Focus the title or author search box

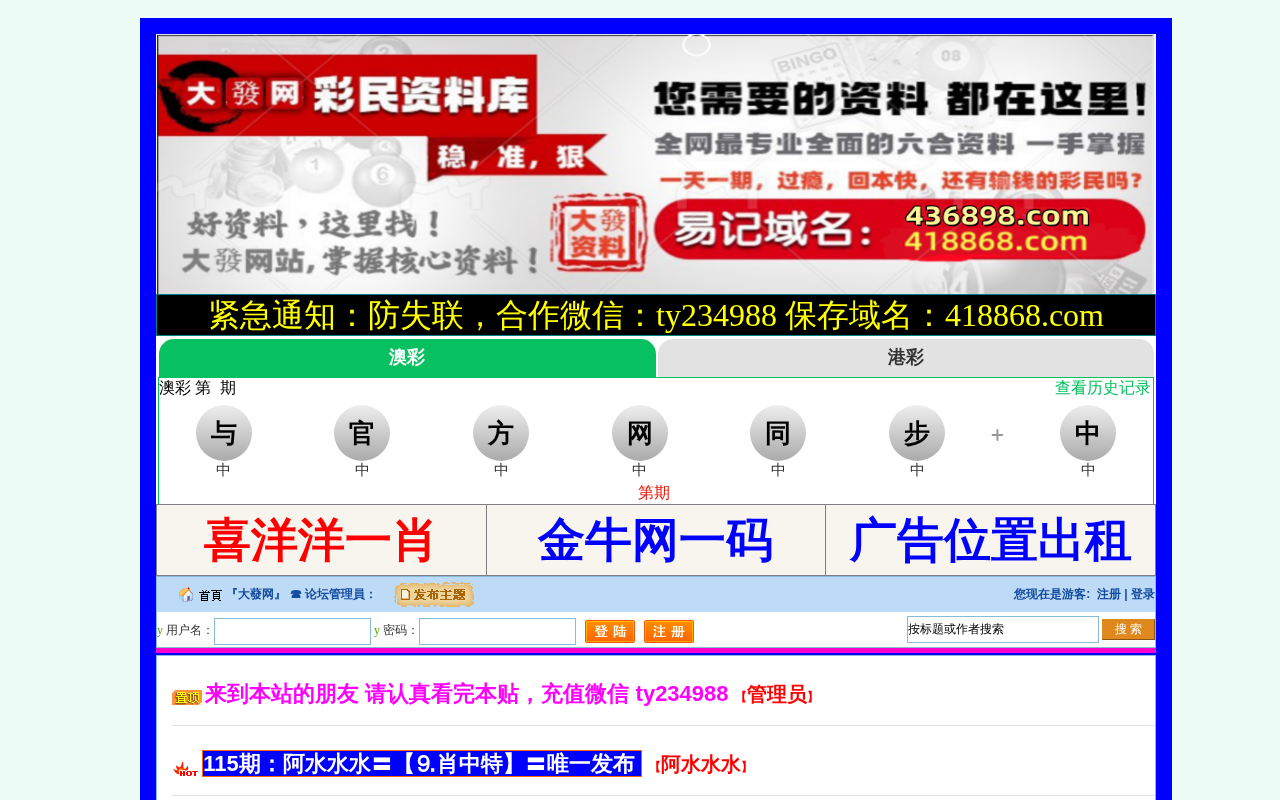pos(1003,629)
